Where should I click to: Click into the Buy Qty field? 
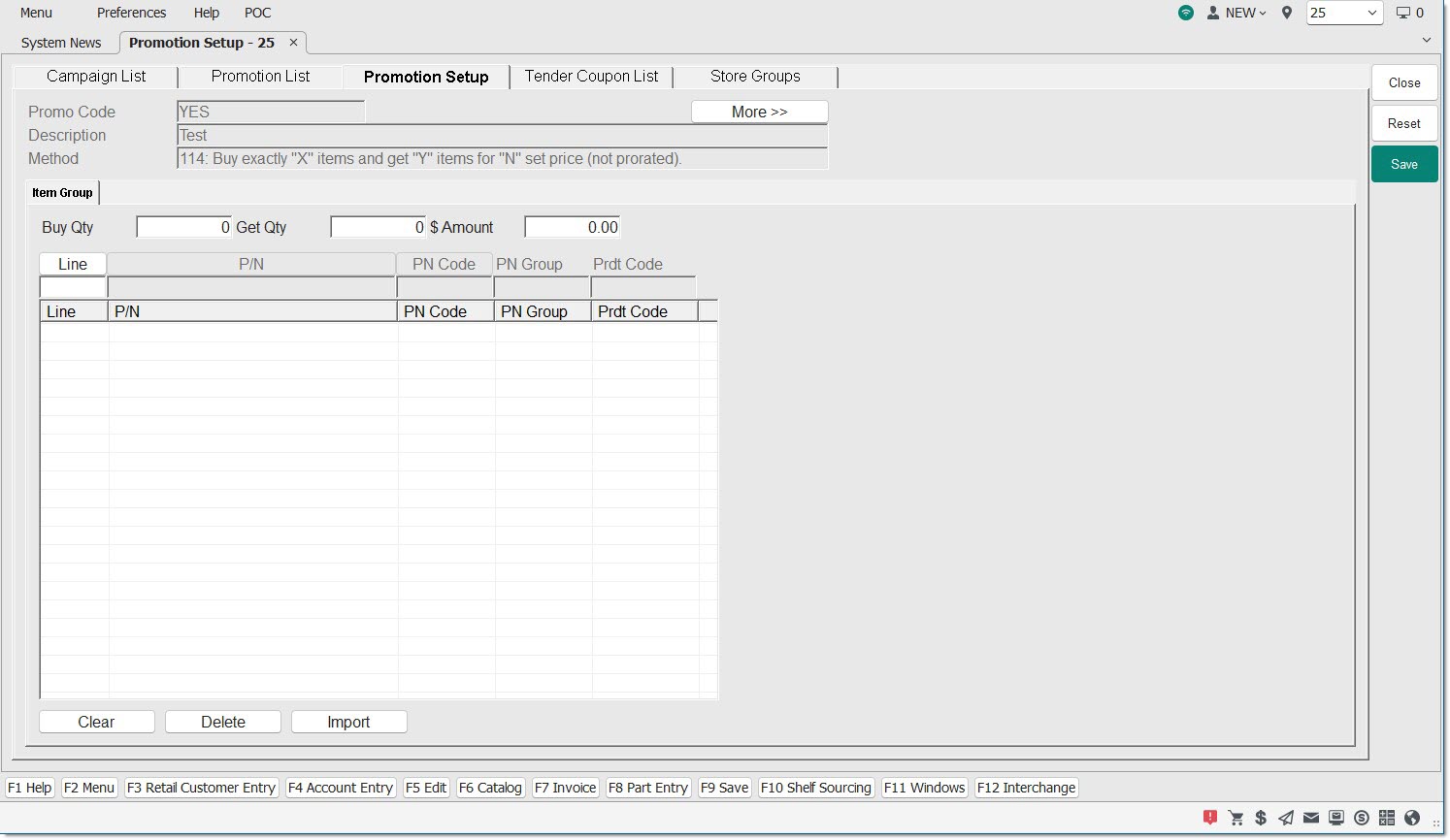coord(184,227)
